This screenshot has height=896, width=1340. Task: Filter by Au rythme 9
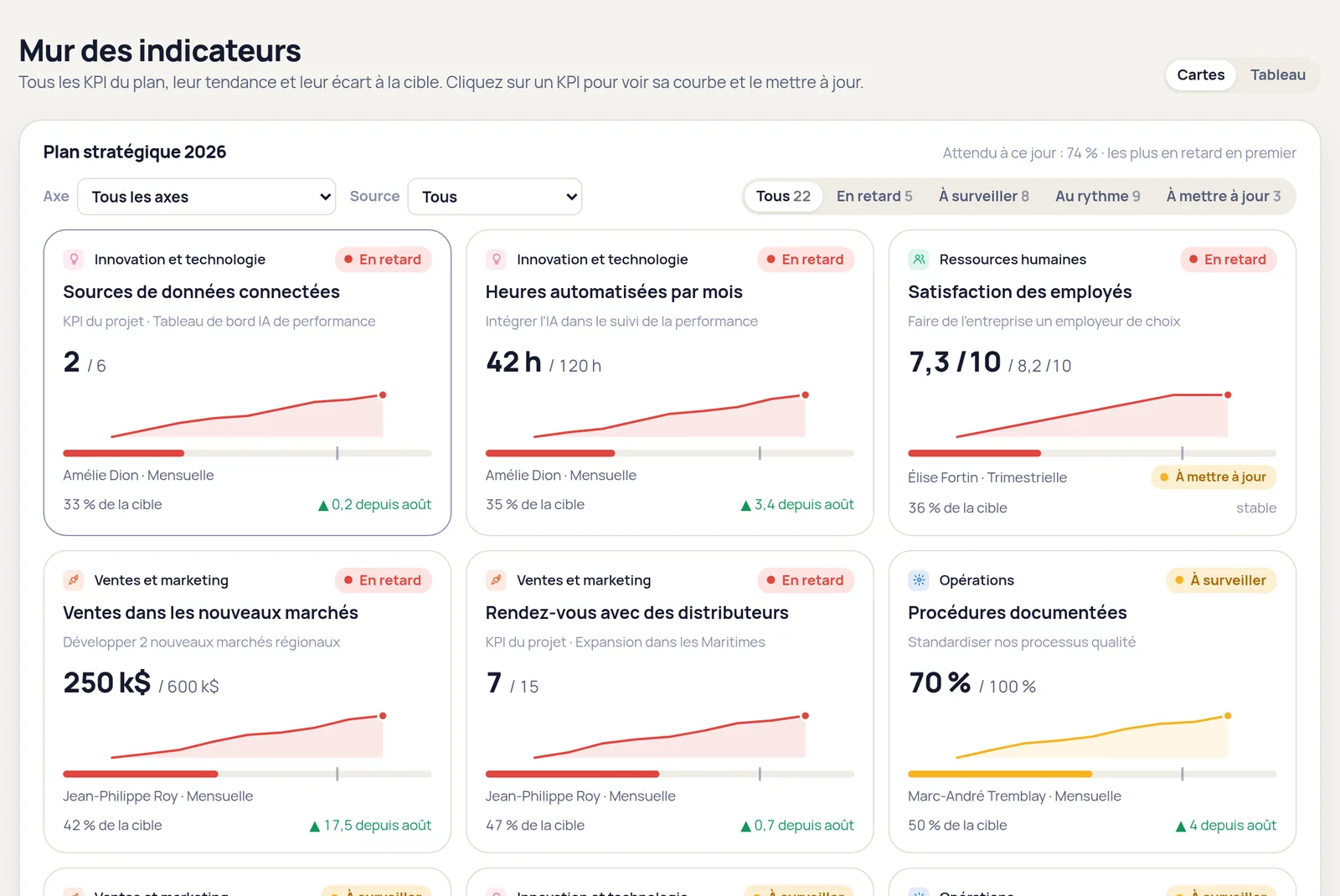click(1097, 196)
